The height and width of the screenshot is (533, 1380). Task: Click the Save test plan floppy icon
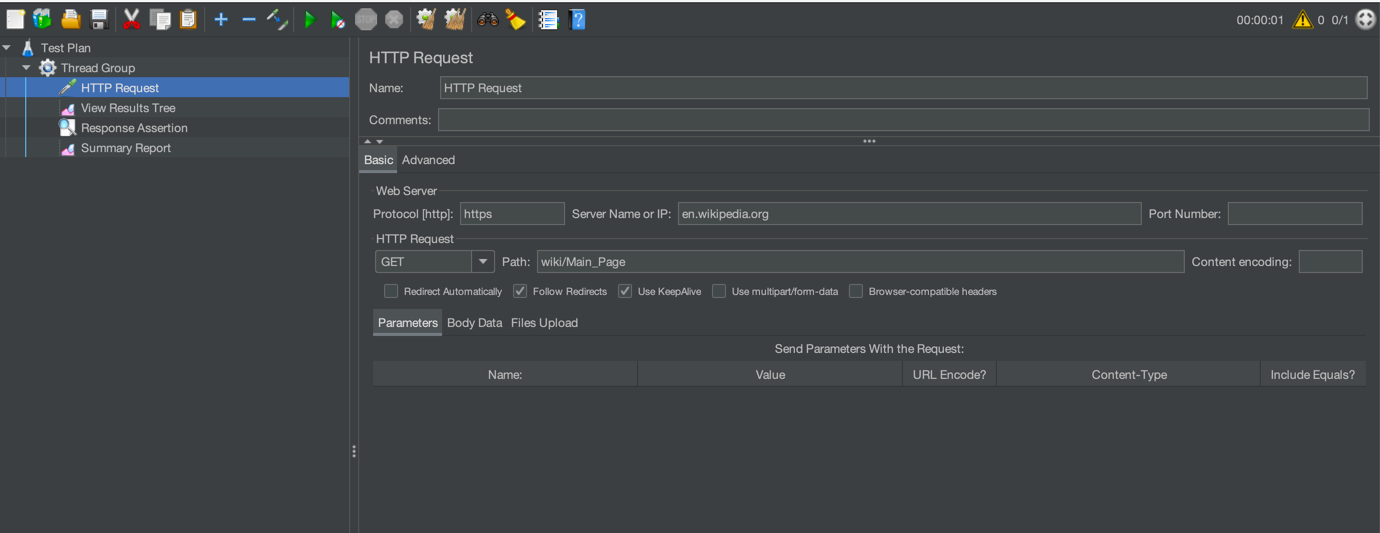pyautogui.click(x=99, y=19)
